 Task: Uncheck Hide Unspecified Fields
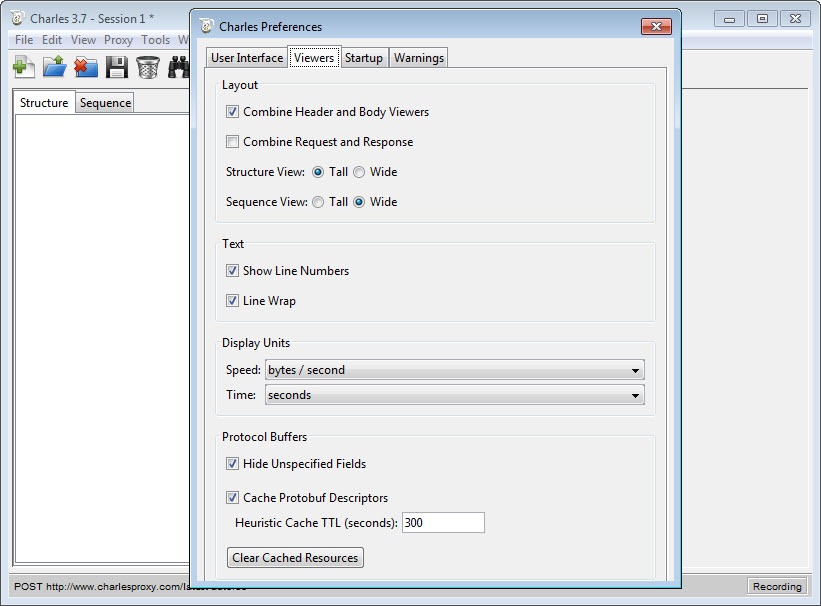pos(232,464)
